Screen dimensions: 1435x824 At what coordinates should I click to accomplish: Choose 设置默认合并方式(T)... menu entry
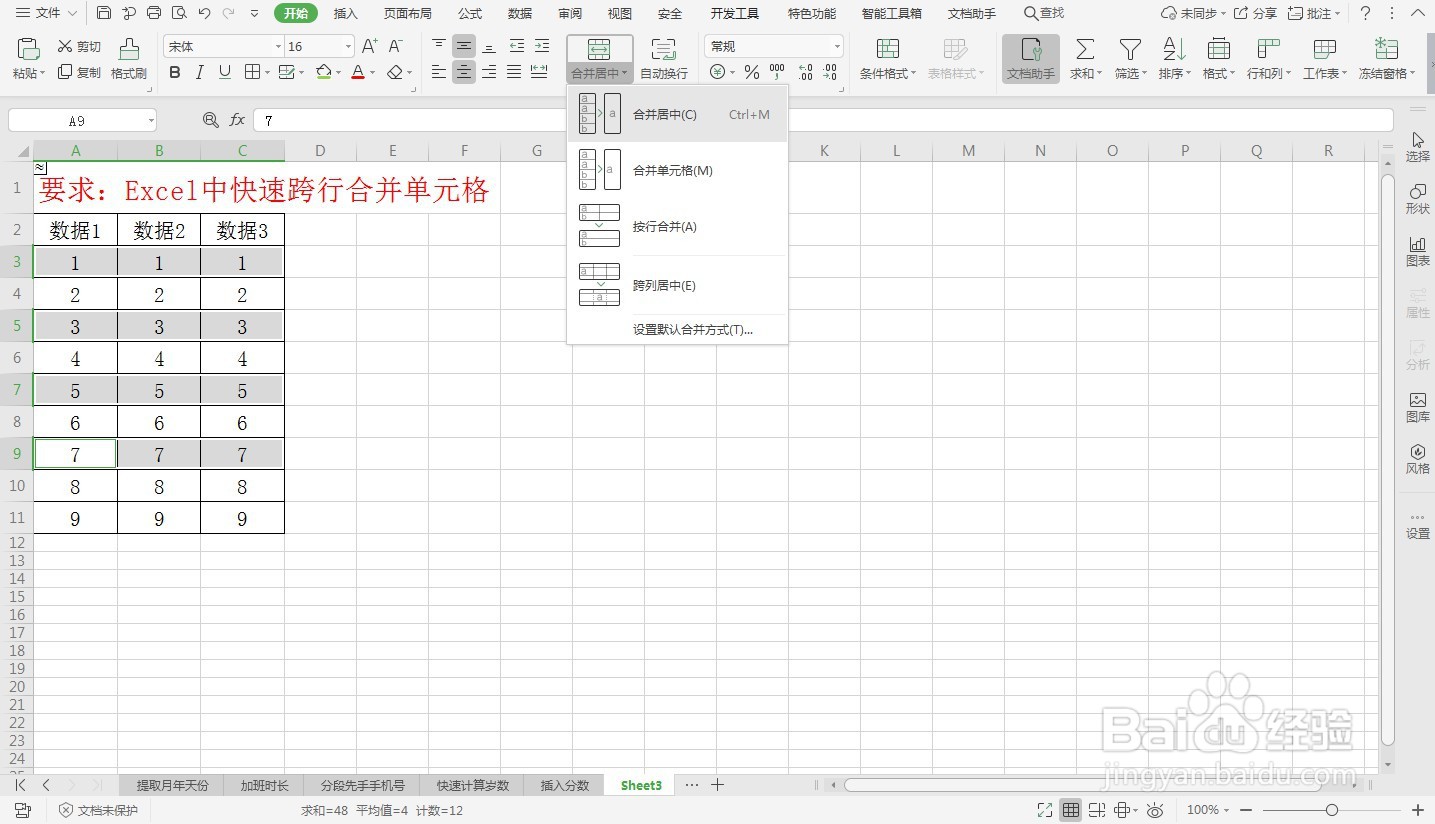point(677,330)
